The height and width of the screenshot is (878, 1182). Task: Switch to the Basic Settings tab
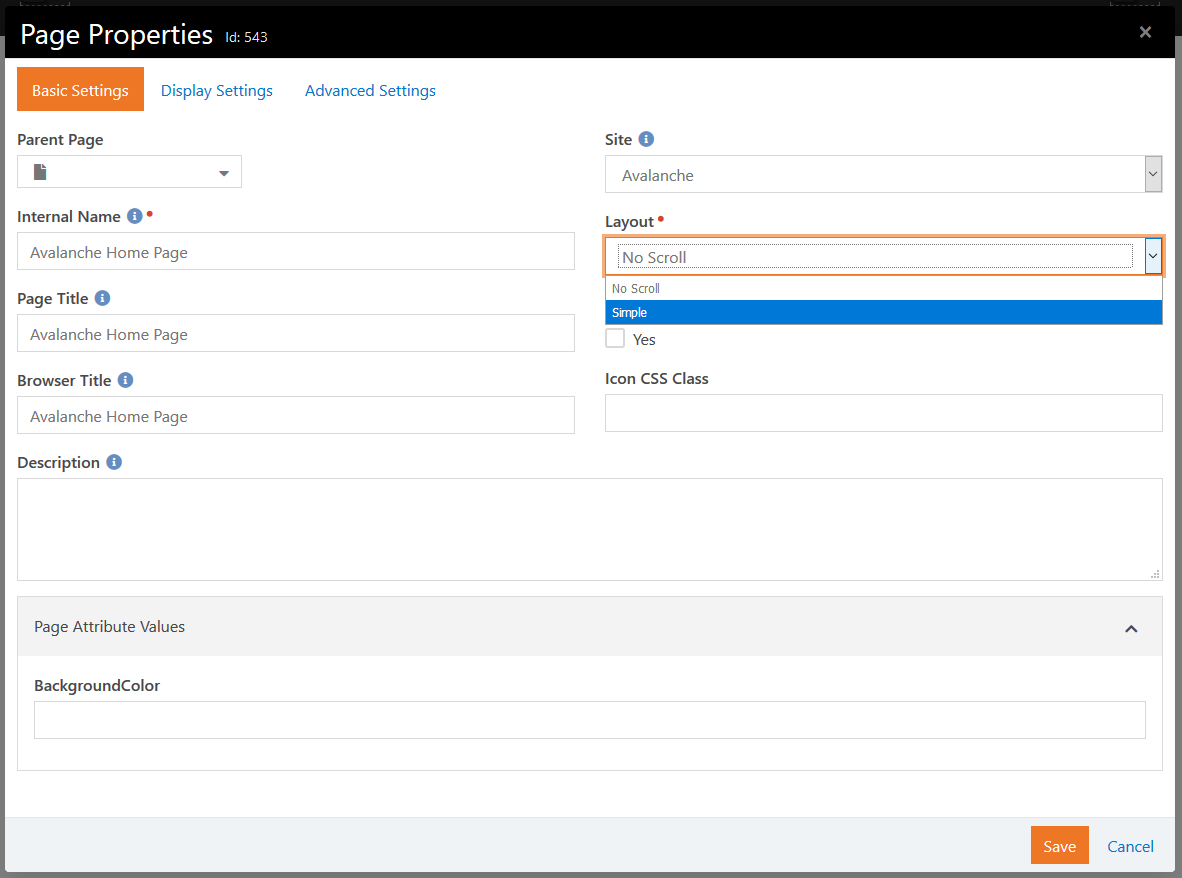click(x=80, y=90)
